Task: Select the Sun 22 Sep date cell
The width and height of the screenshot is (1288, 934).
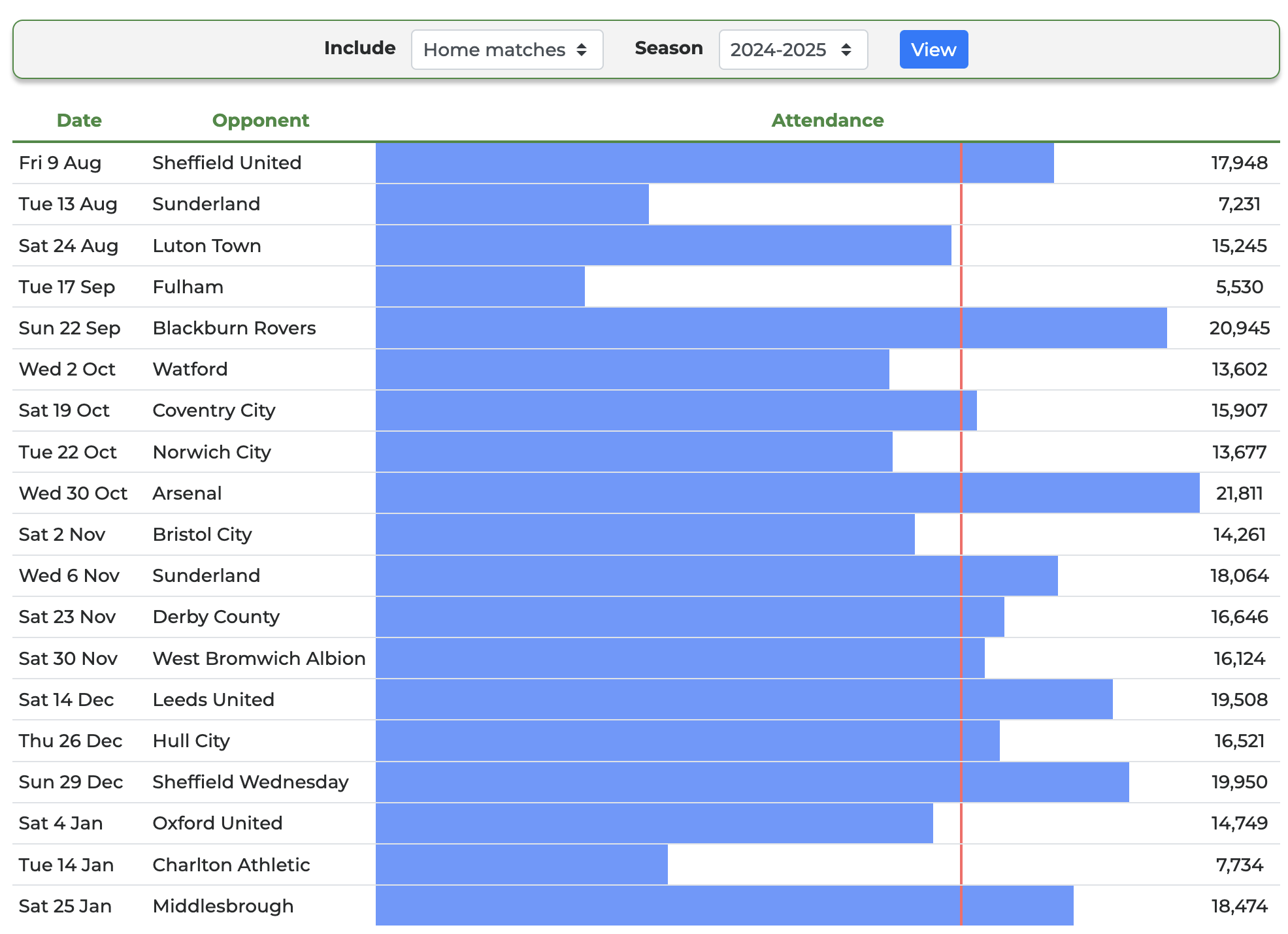Action: [69, 328]
